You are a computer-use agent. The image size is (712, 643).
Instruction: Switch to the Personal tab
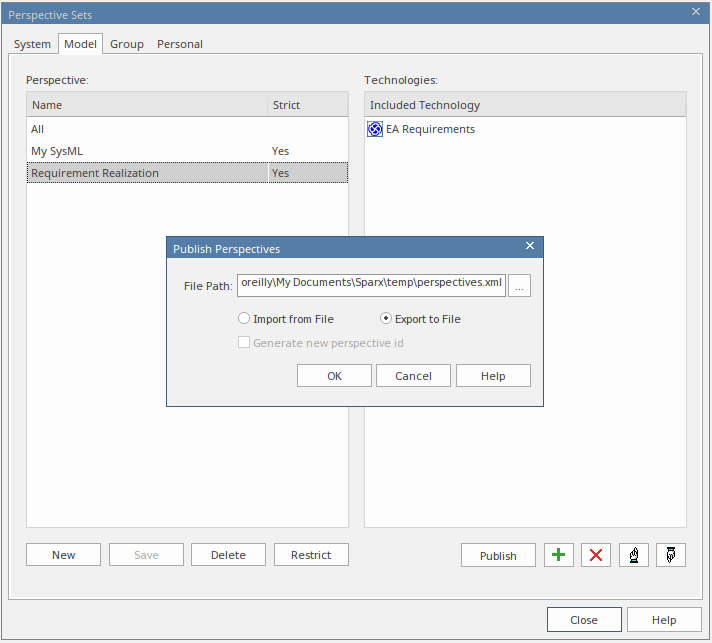point(180,44)
